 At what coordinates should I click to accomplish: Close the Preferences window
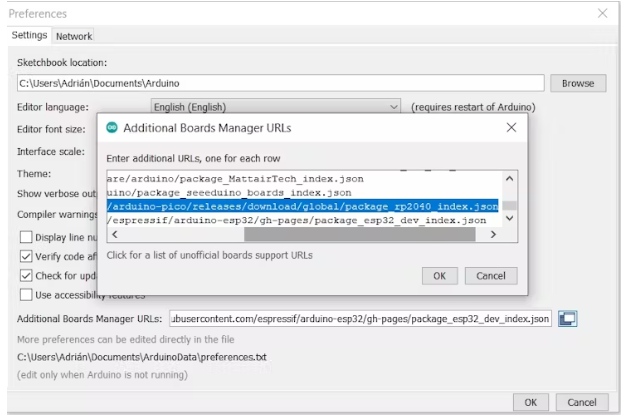[x=602, y=13]
